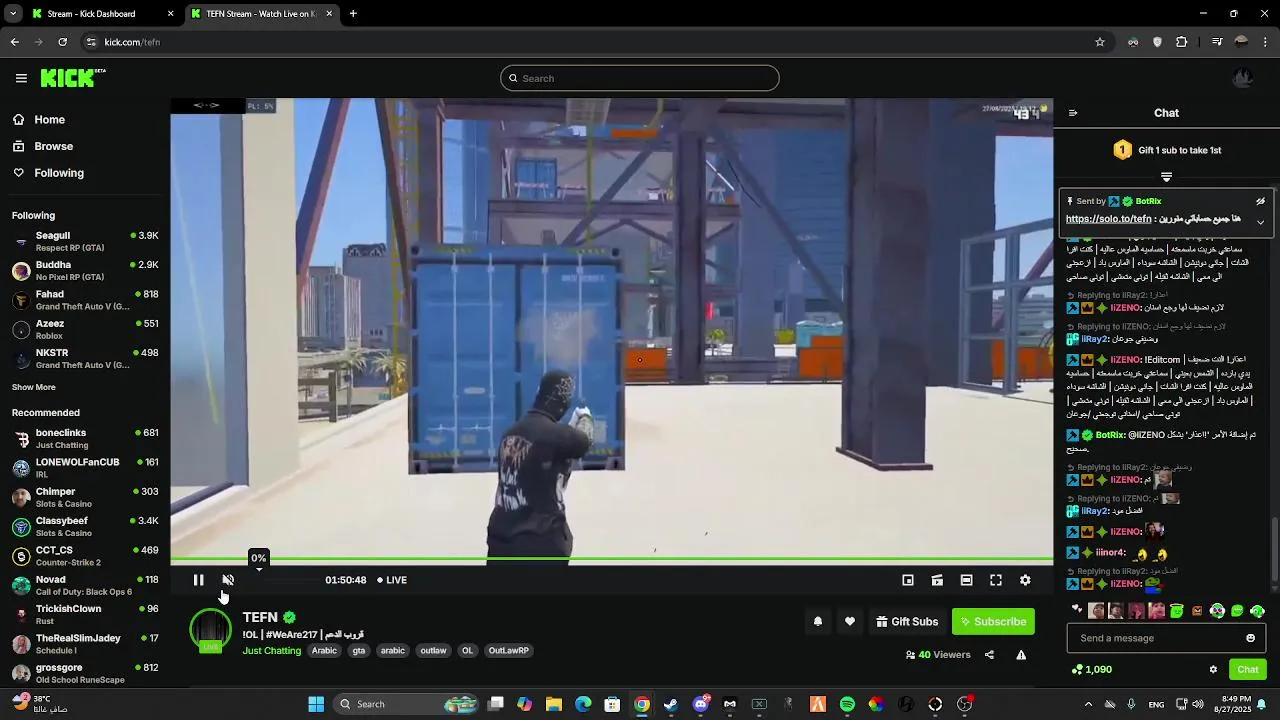Viewport: 1280px width, 720px height.
Task: Click the site info icon in address bar
Action: click(x=91, y=42)
